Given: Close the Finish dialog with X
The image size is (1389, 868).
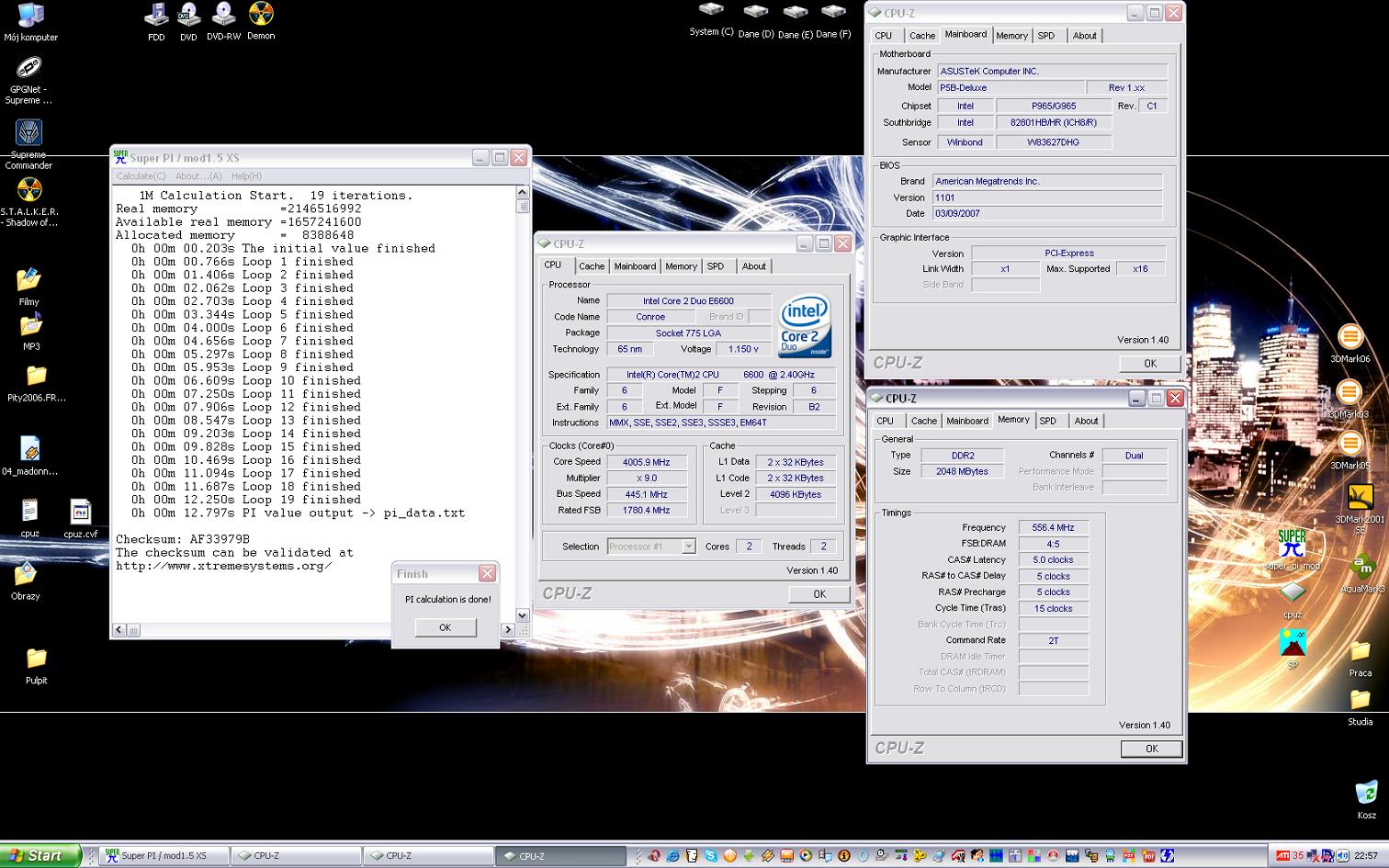Looking at the screenshot, I should 487,573.
